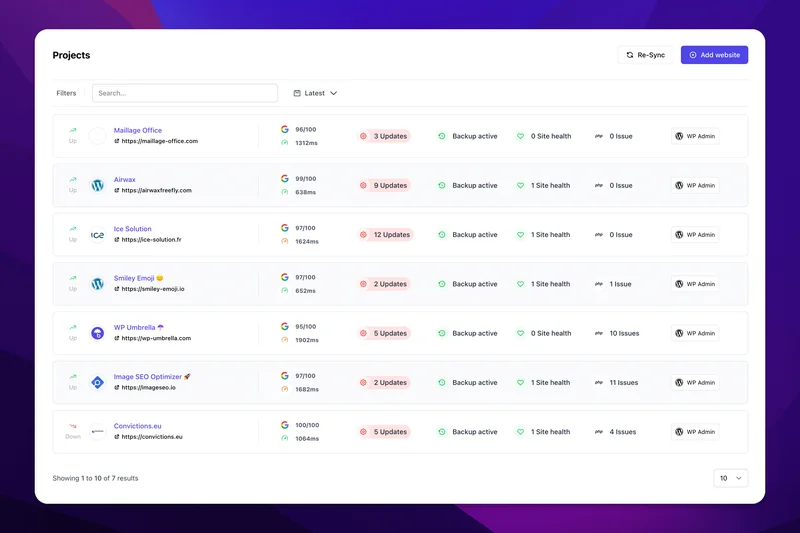Click backup clock icon in Maillage Office row

pos(442,136)
